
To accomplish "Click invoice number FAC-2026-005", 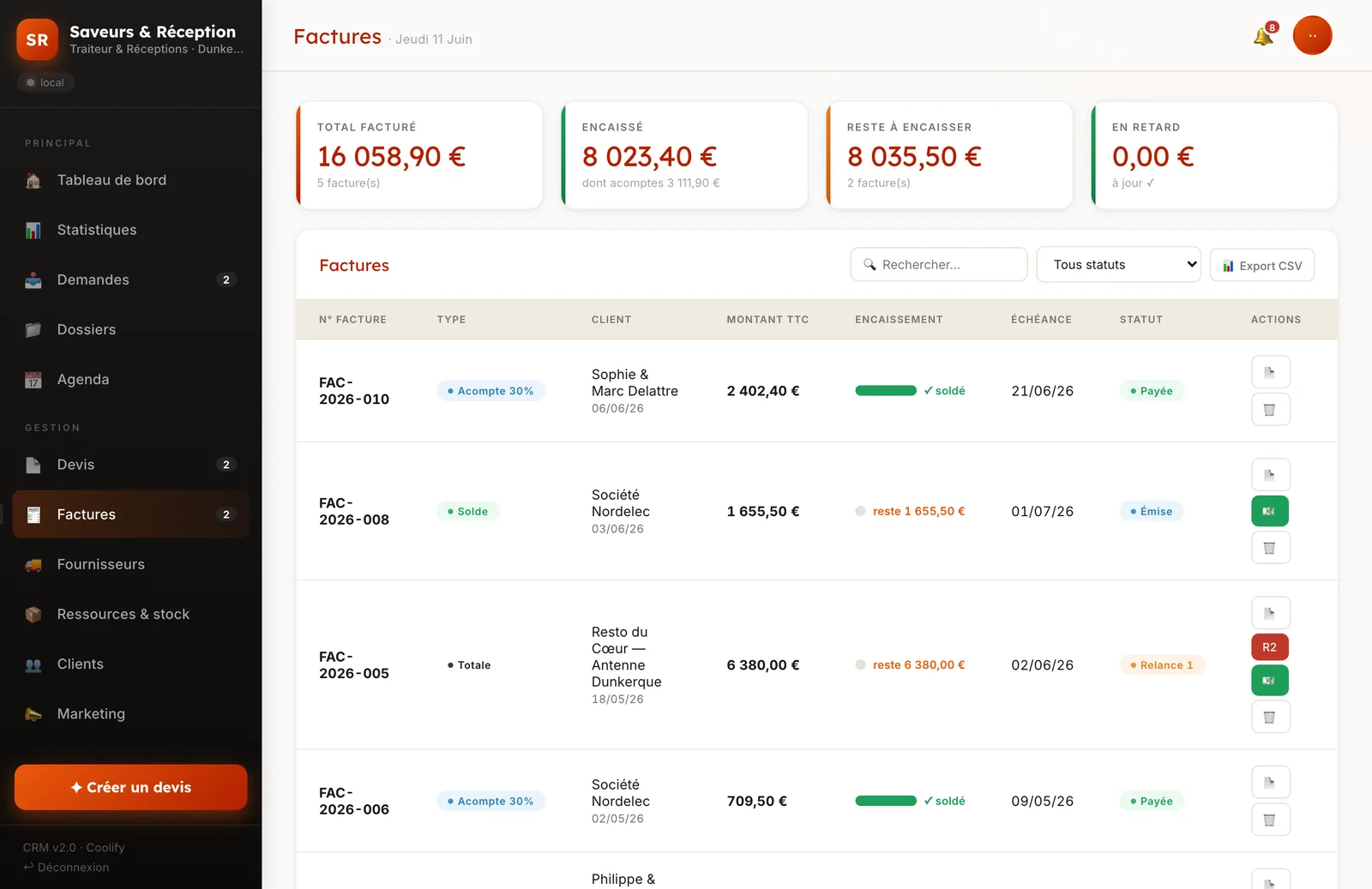I will 354,665.
